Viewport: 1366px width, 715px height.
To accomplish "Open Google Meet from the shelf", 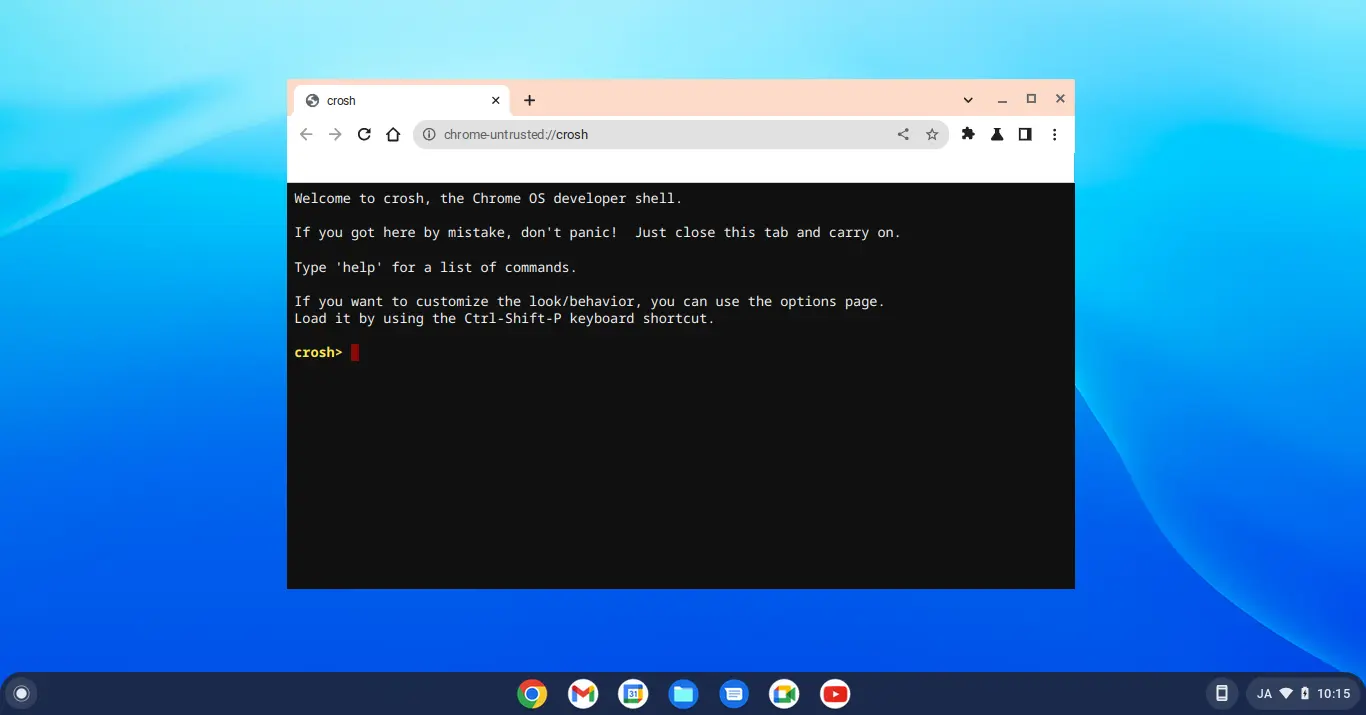I will click(x=784, y=693).
